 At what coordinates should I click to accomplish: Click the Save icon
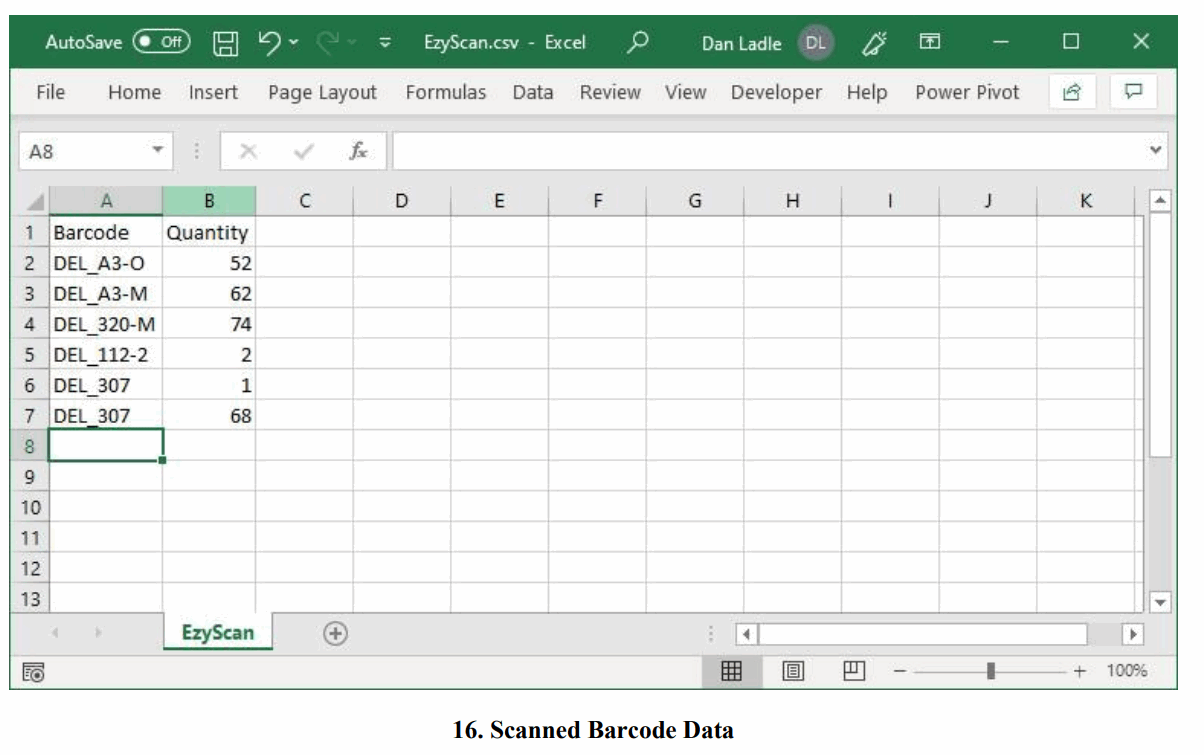pyautogui.click(x=227, y=42)
